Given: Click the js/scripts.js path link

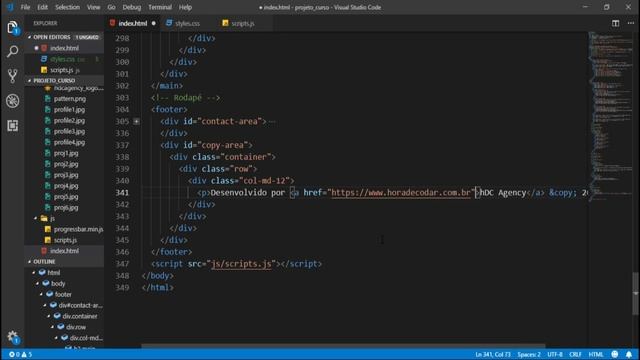Looking at the screenshot, I should [x=241, y=264].
